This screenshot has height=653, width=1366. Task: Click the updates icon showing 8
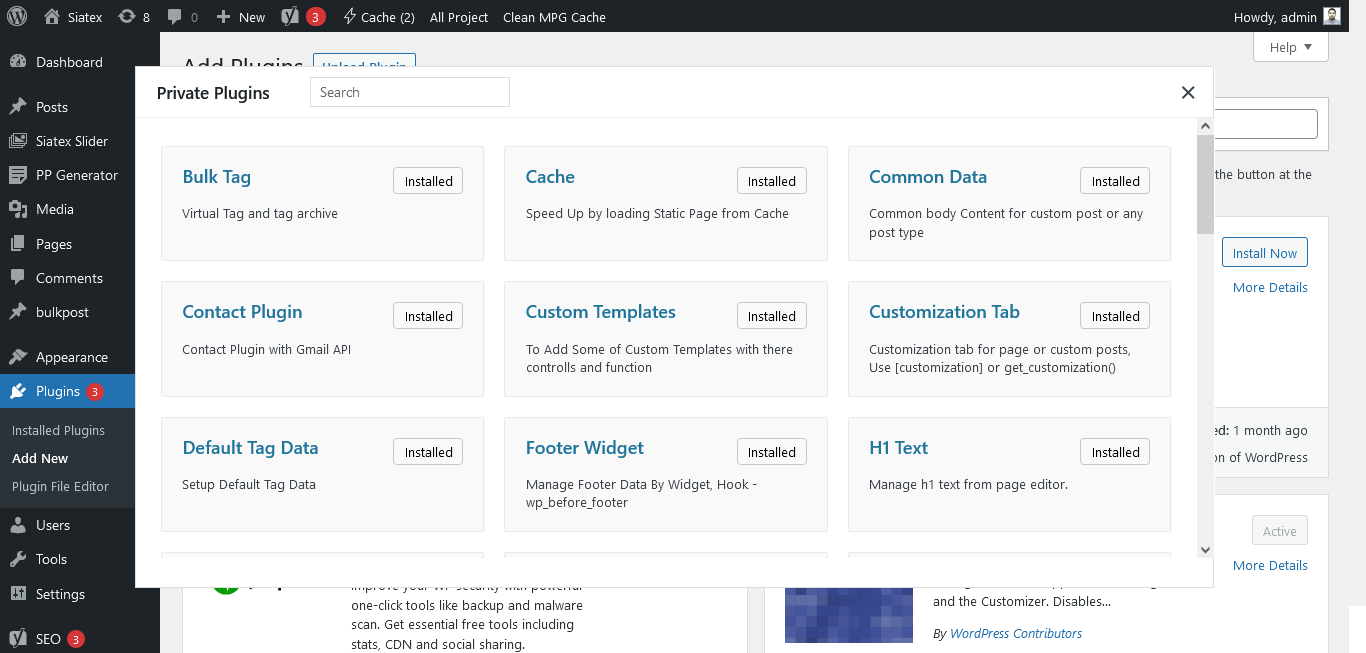click(124, 16)
